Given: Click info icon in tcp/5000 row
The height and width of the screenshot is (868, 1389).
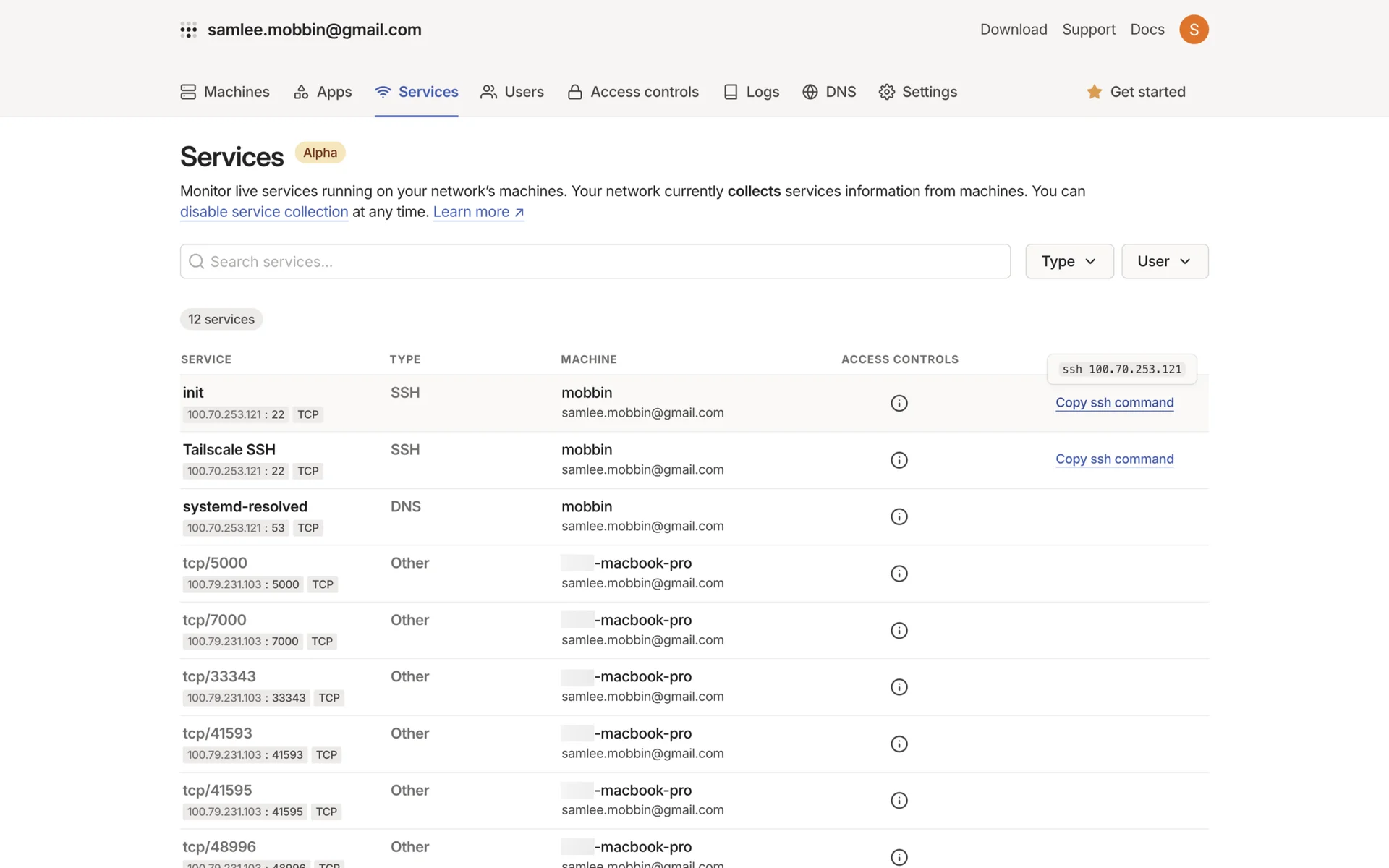Looking at the screenshot, I should 899,574.
